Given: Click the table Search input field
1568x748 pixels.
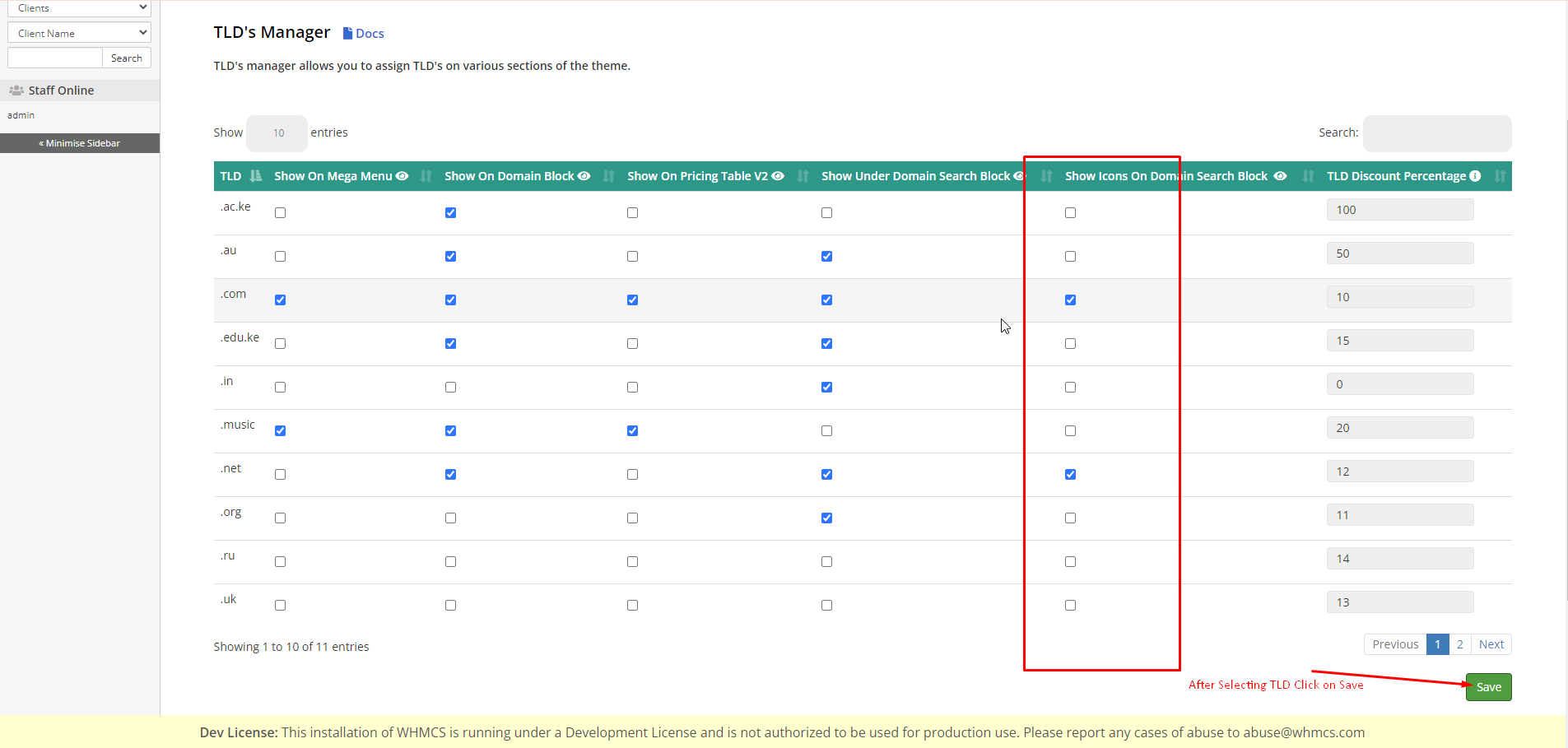Looking at the screenshot, I should tap(1436, 133).
